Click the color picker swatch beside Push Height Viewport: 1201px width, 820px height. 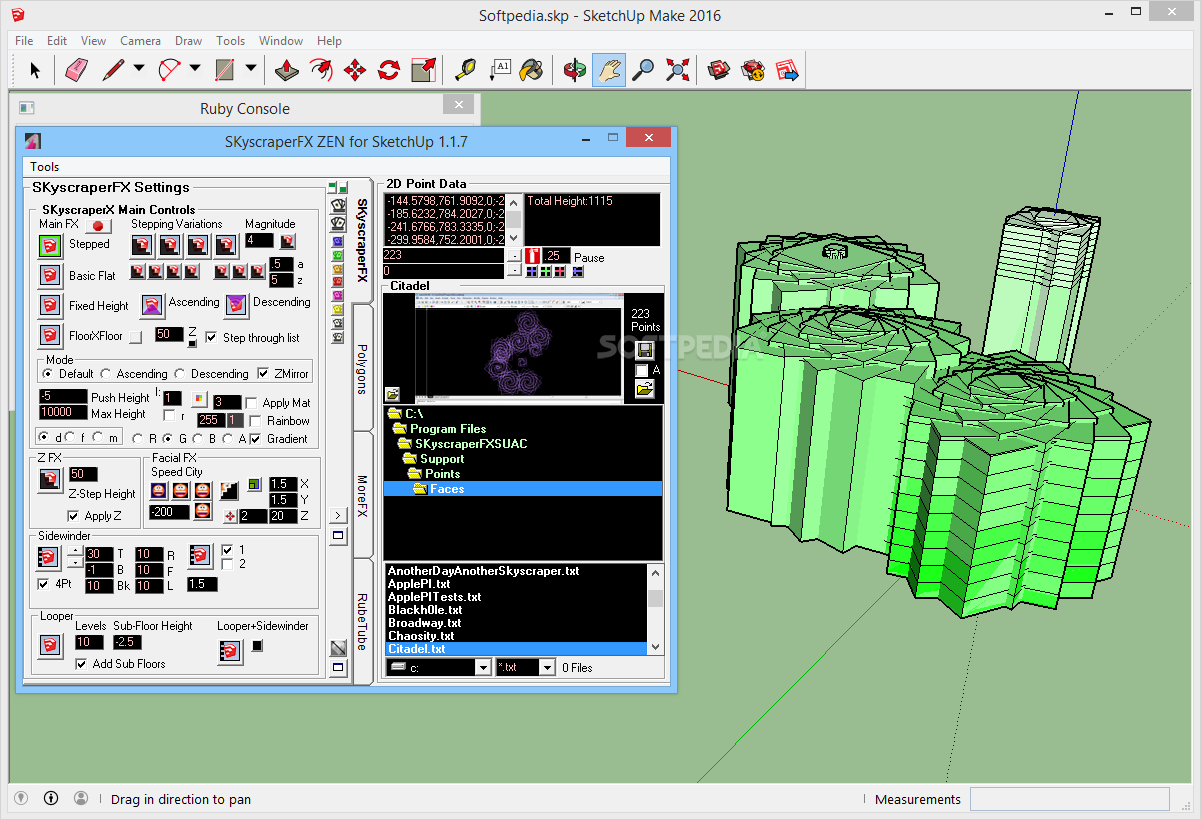[198, 401]
